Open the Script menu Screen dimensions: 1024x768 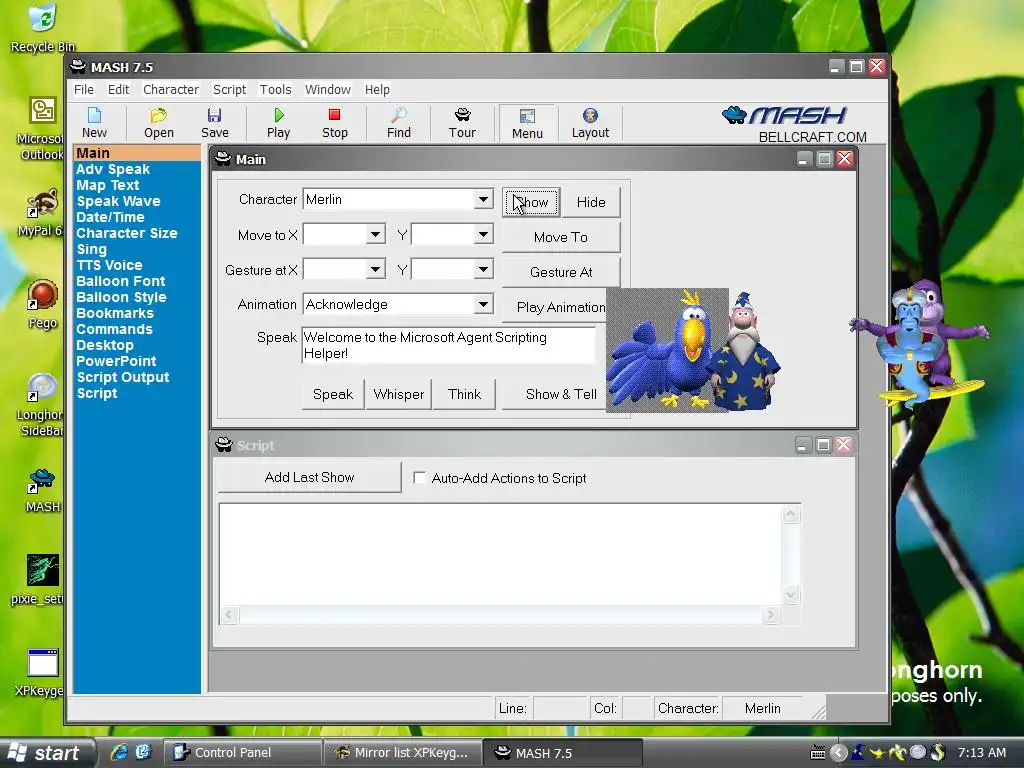click(x=229, y=89)
